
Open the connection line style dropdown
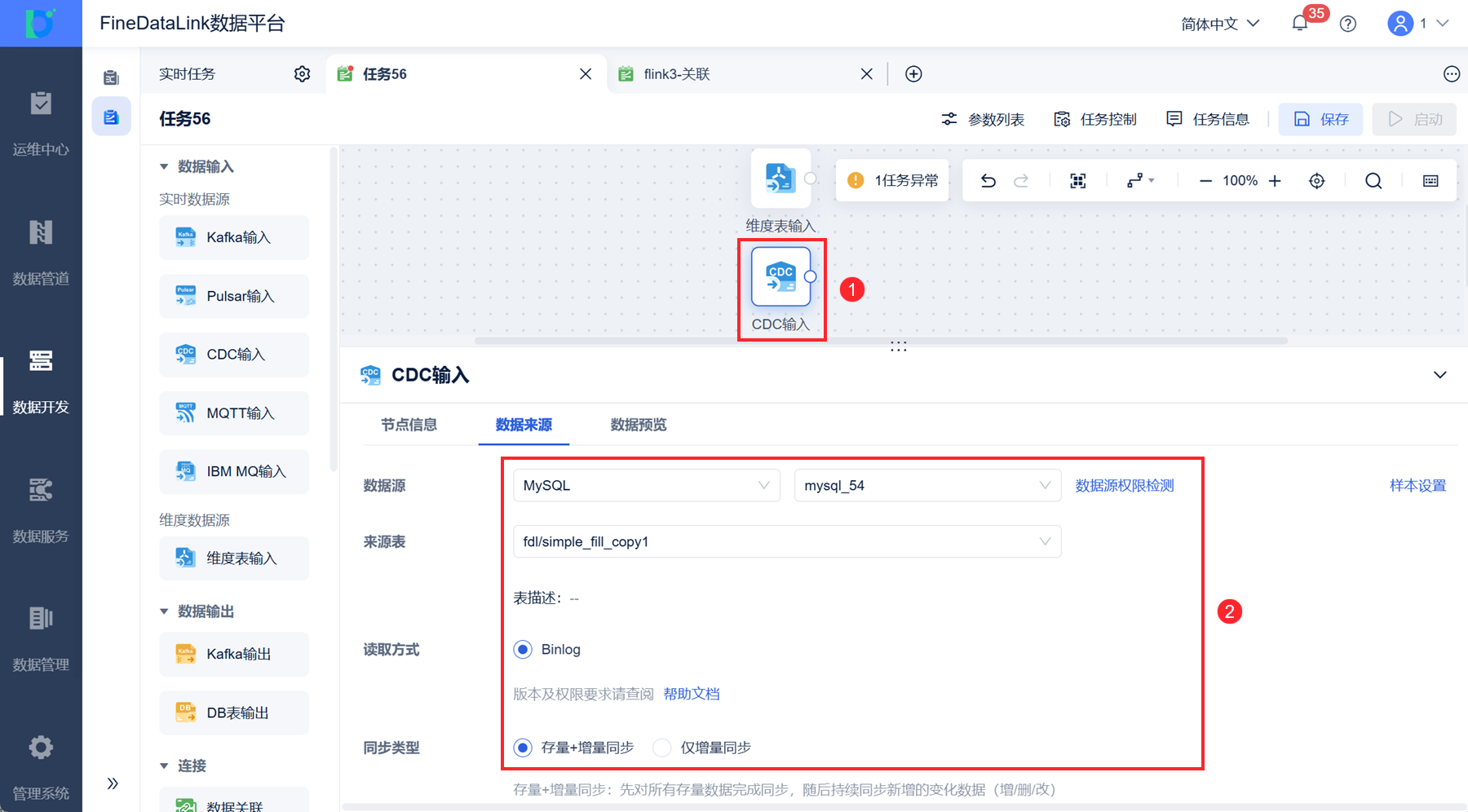click(1140, 181)
